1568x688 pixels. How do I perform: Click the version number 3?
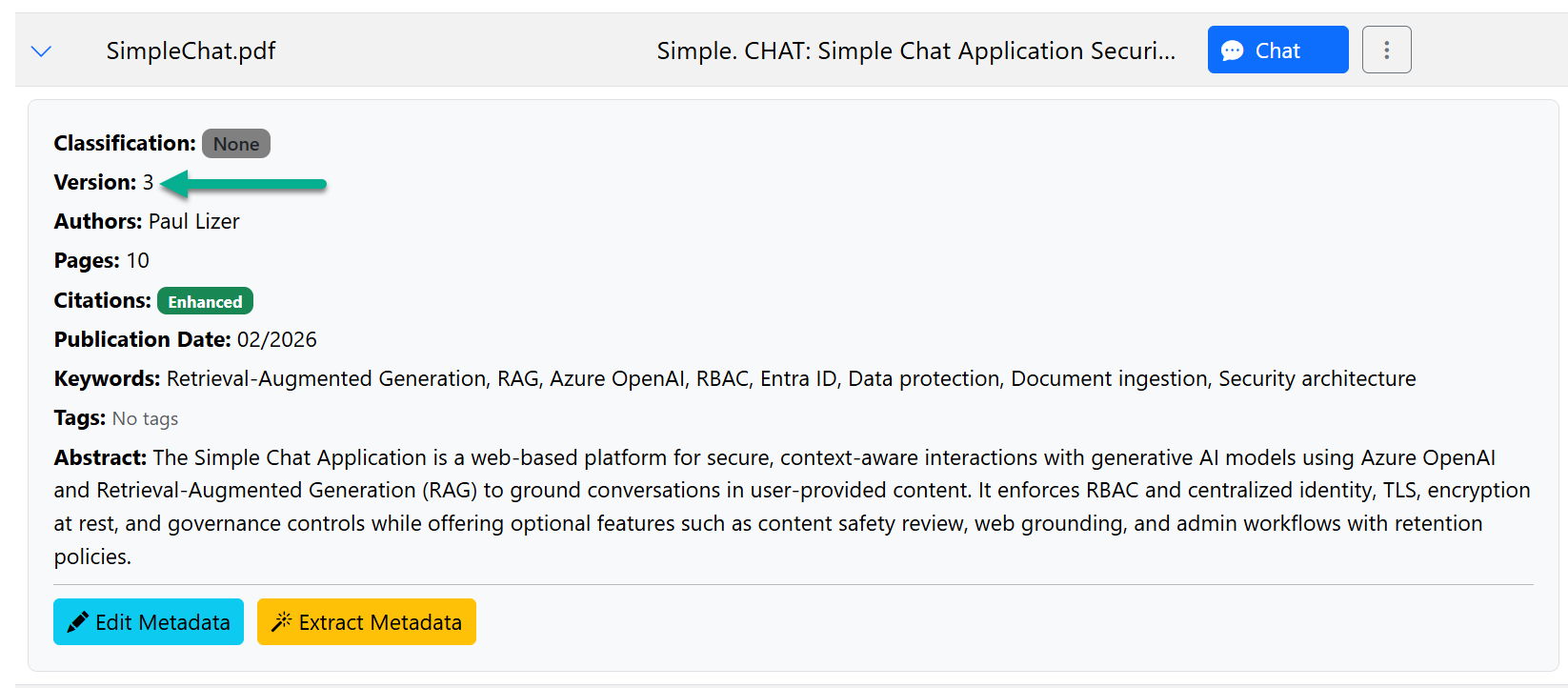(148, 183)
